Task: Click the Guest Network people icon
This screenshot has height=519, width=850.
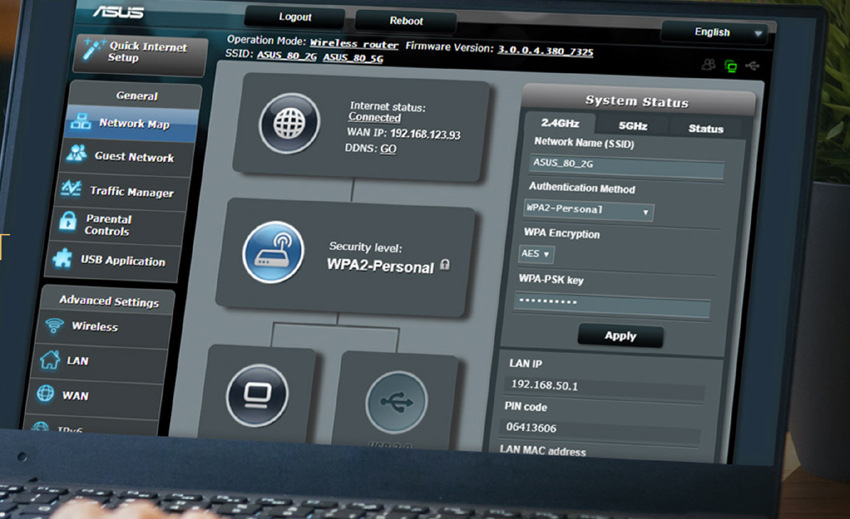Action: (76, 153)
